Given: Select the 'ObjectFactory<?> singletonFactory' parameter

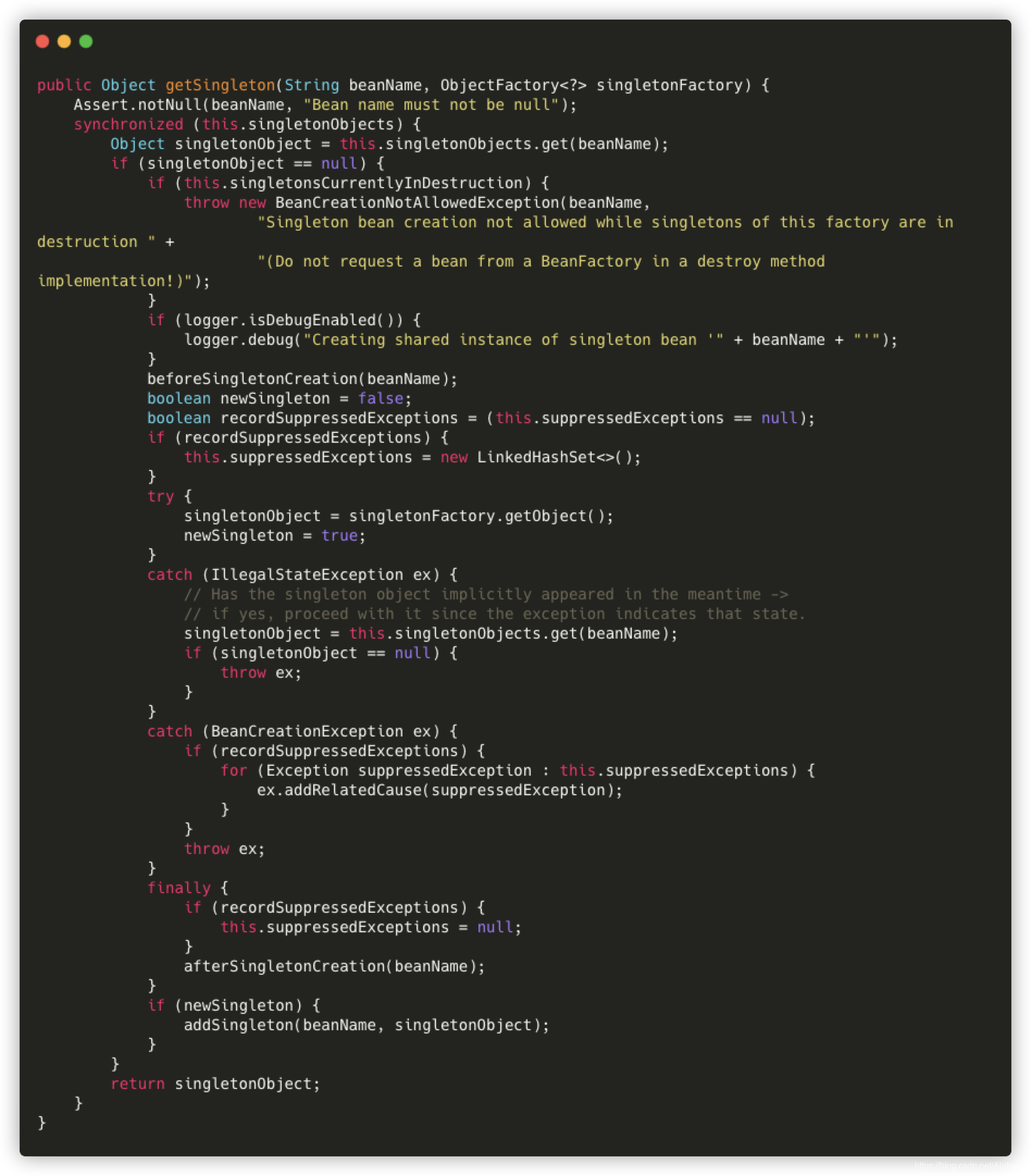Looking at the screenshot, I should (x=592, y=85).
